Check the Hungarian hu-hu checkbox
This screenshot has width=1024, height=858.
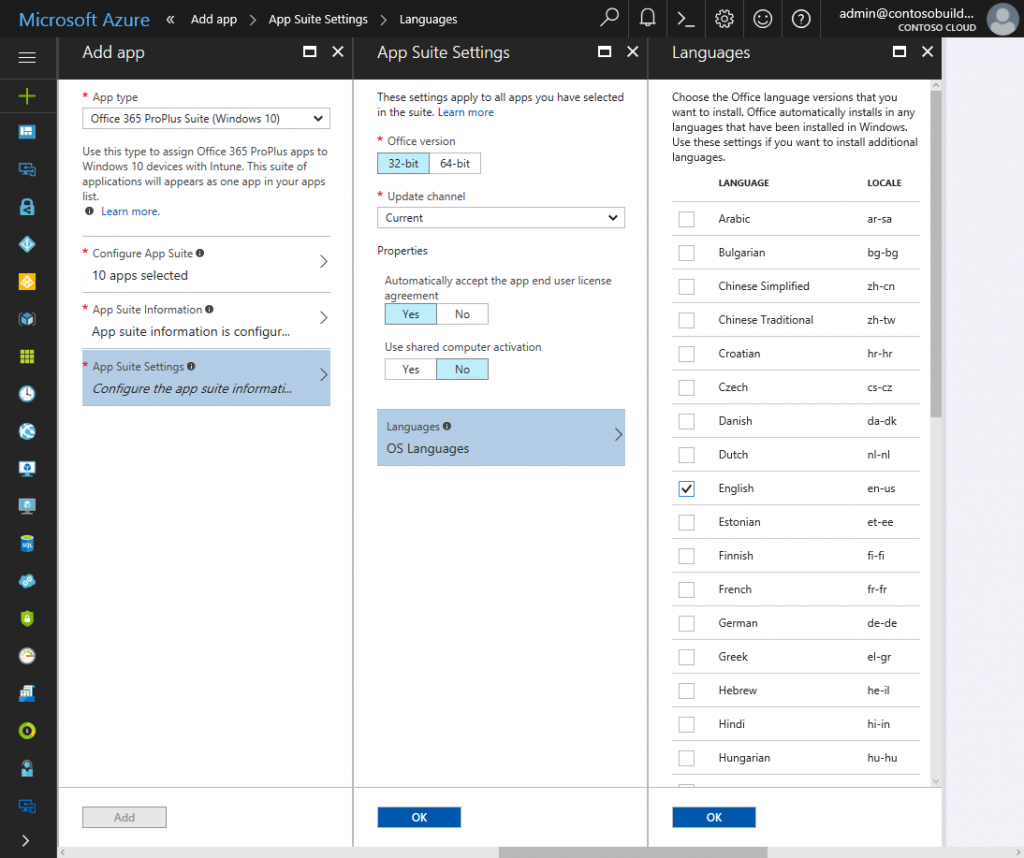coord(686,758)
